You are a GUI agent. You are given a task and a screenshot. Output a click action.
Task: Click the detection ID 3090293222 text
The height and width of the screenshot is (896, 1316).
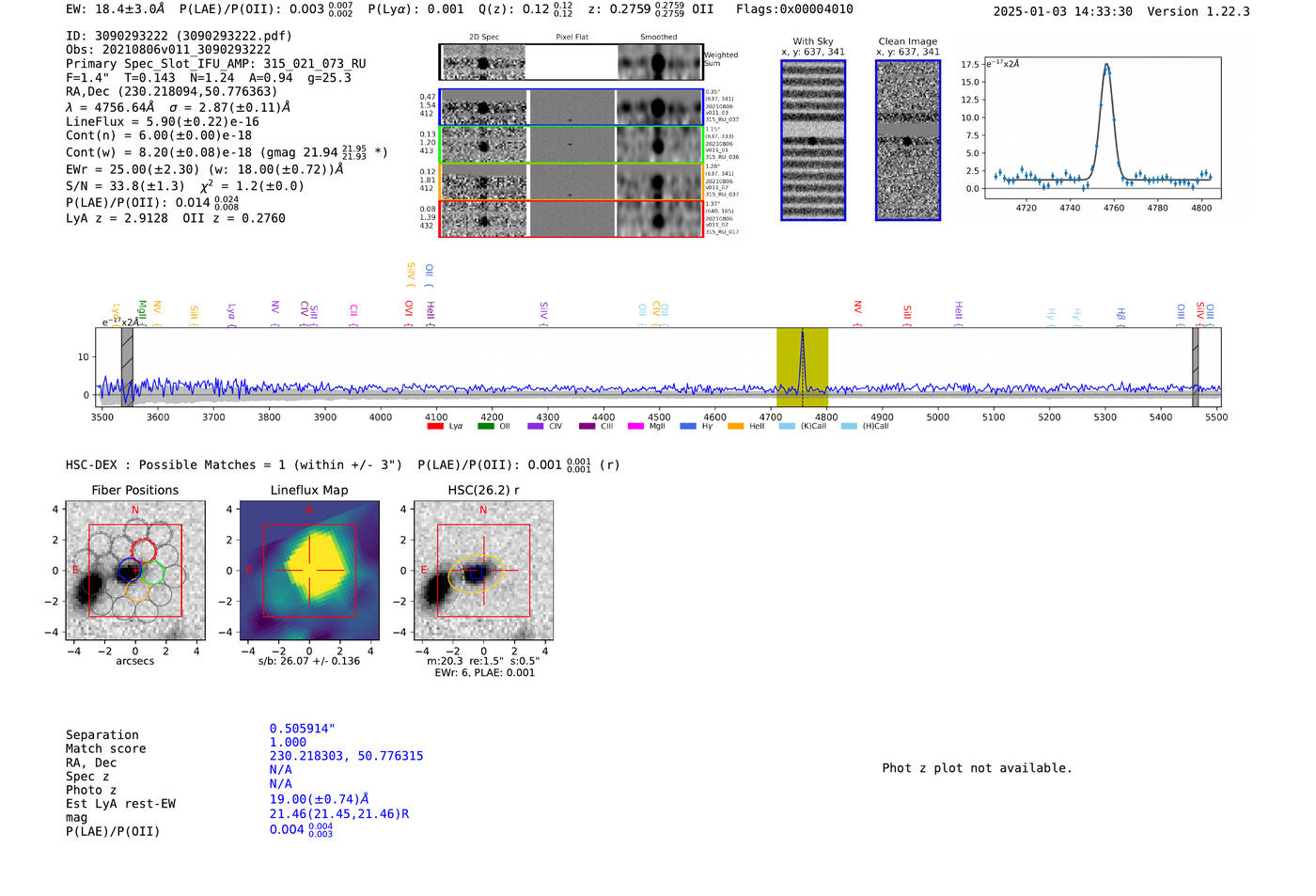coord(179,36)
